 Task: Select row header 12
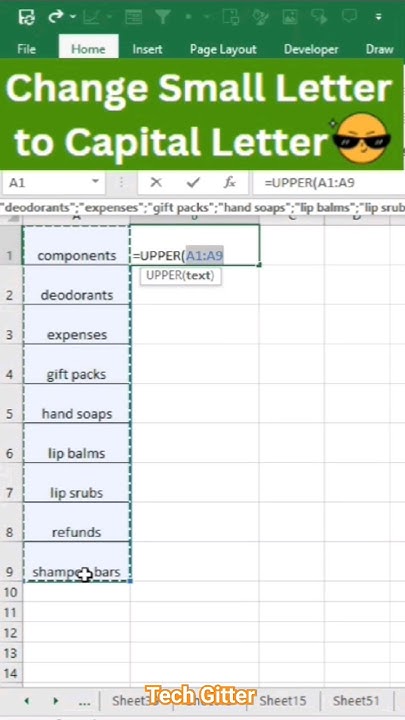click(x=11, y=633)
